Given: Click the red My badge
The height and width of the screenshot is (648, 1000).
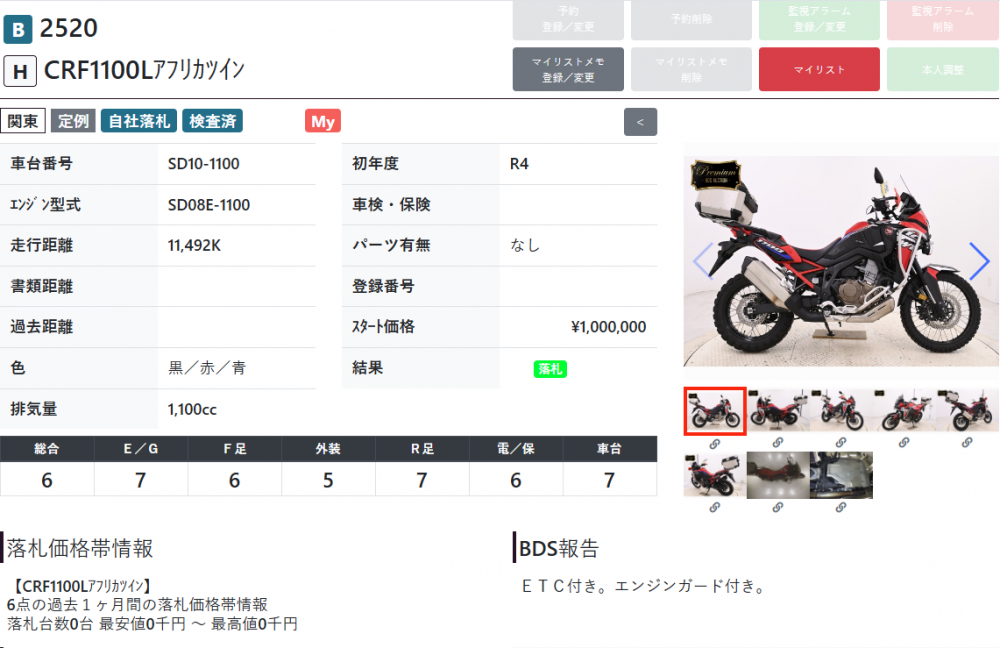Looking at the screenshot, I should pyautogui.click(x=323, y=122).
